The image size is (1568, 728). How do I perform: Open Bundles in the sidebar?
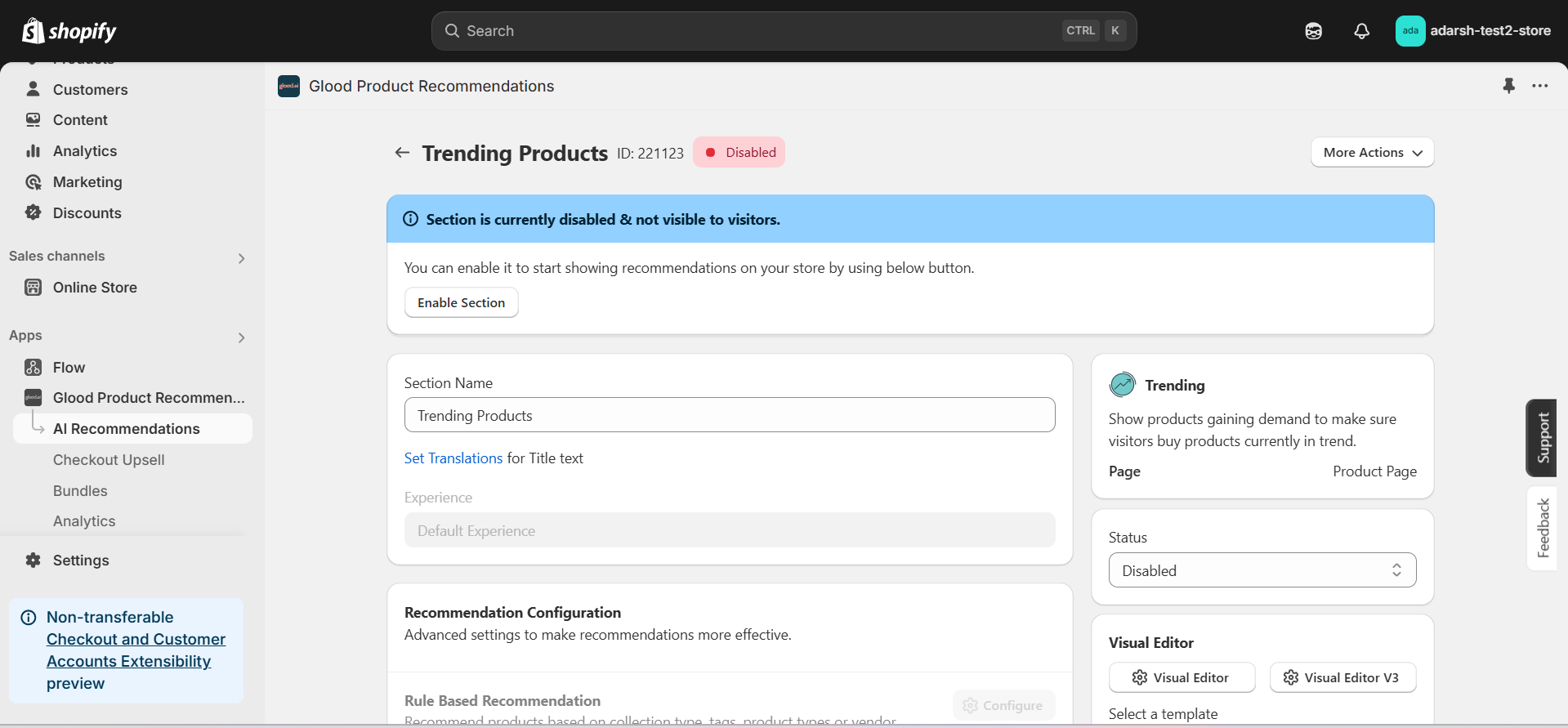click(x=80, y=491)
